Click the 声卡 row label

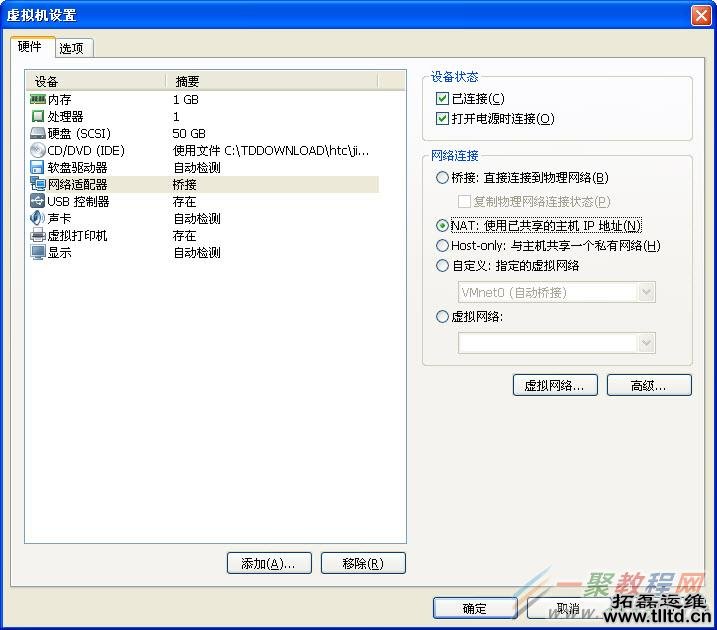(59, 218)
